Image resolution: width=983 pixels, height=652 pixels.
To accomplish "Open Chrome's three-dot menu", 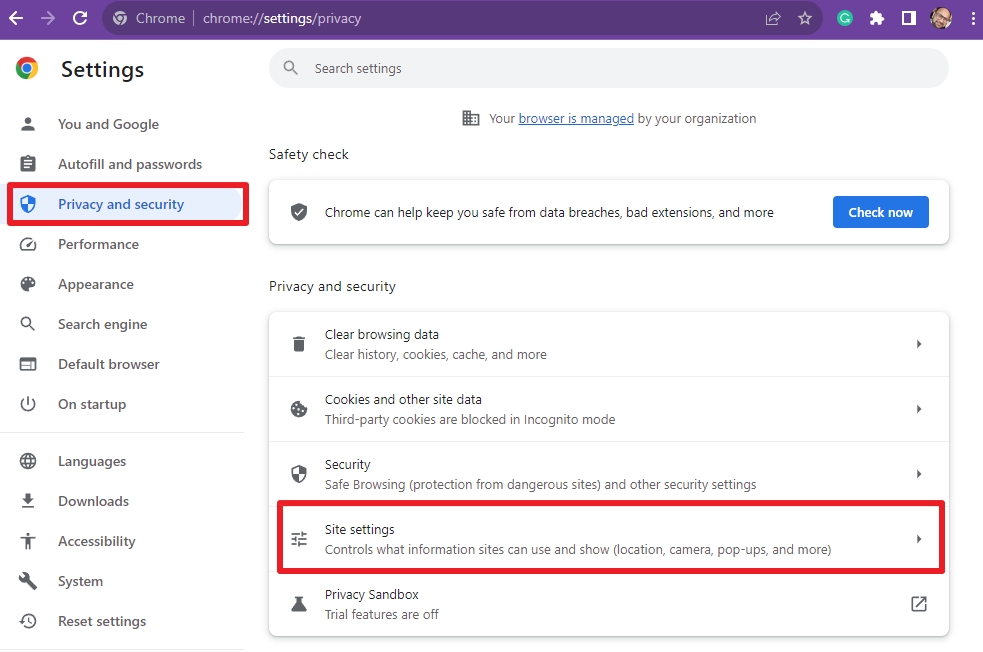I will click(x=972, y=18).
